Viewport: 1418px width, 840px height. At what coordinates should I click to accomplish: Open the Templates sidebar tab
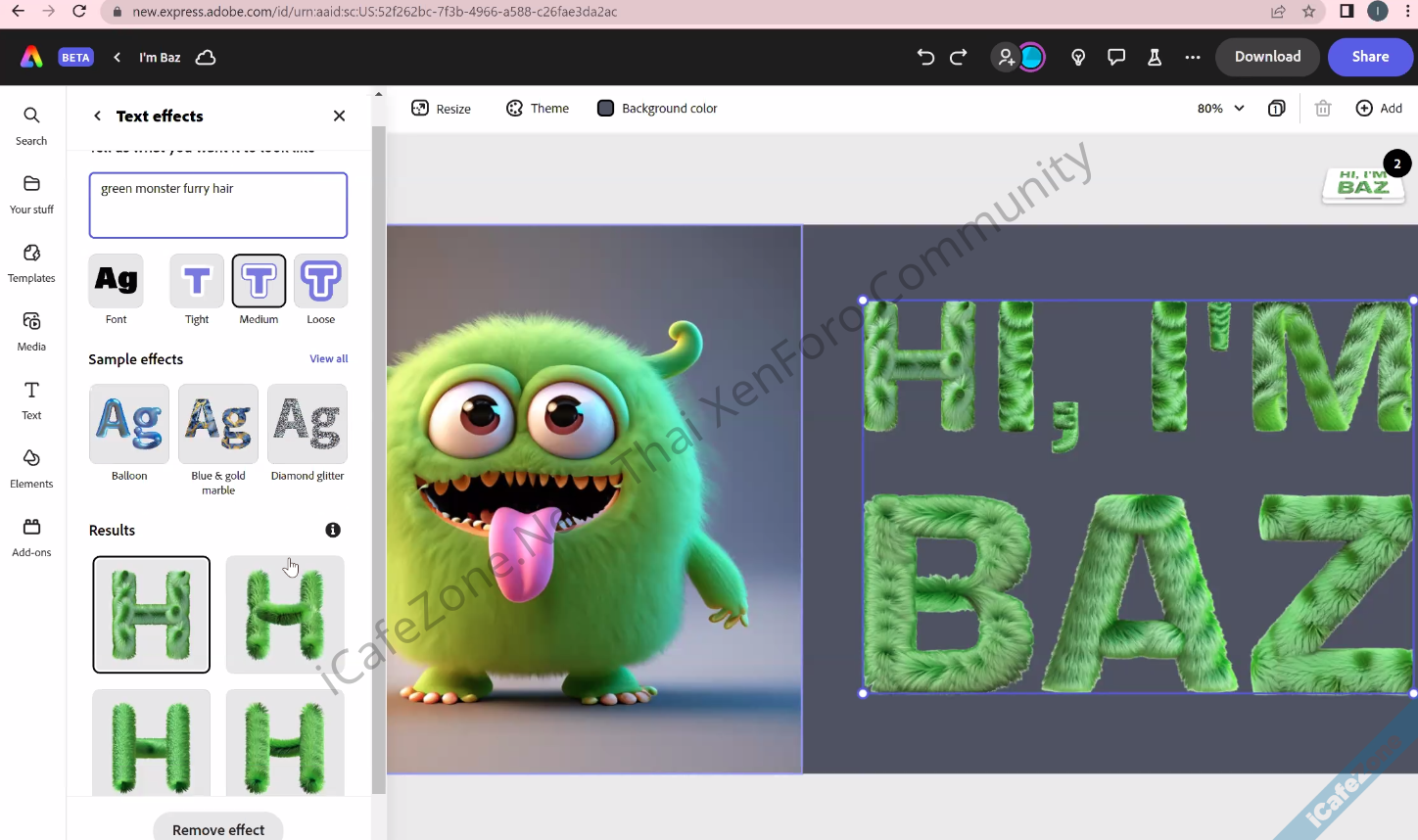click(31, 263)
